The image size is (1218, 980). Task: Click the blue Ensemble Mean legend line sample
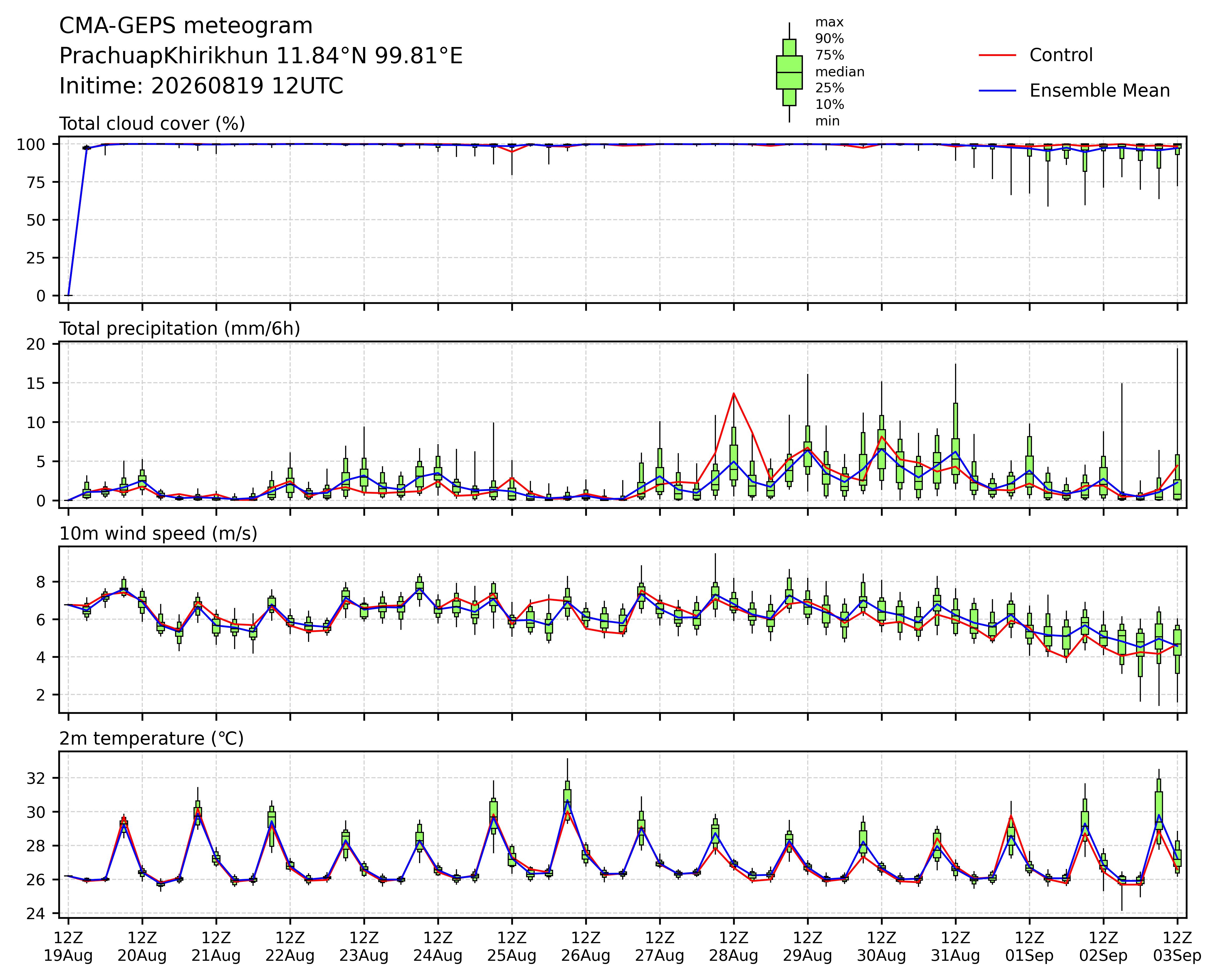pos(997,91)
